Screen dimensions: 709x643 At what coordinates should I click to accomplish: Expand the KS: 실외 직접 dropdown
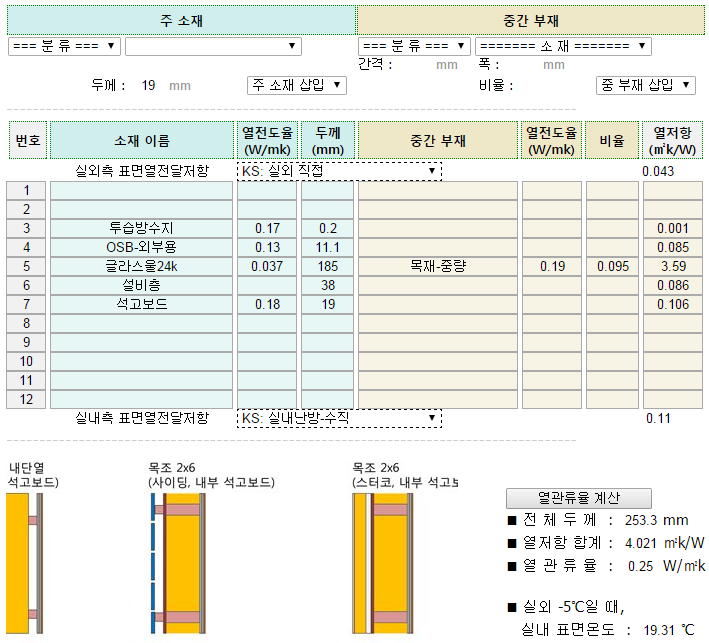pos(339,171)
